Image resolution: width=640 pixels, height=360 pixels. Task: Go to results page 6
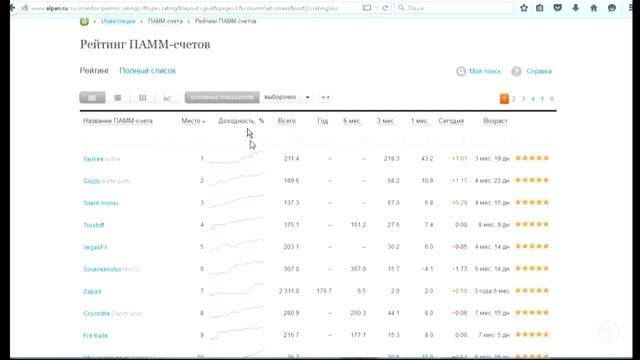point(552,99)
